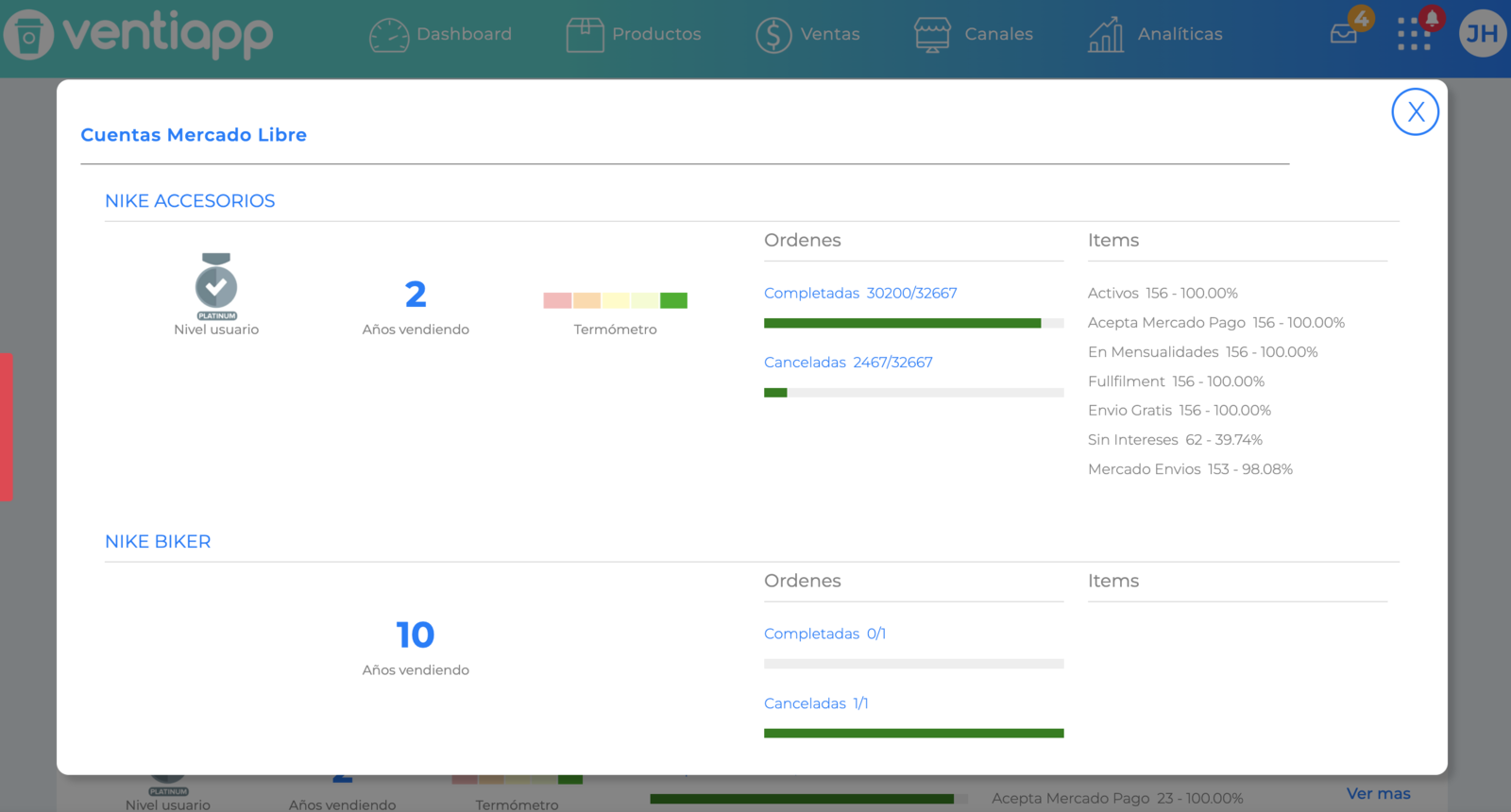This screenshot has height=812, width=1511.
Task: Click the Analíticas bar chart icon
Action: click(1106, 35)
